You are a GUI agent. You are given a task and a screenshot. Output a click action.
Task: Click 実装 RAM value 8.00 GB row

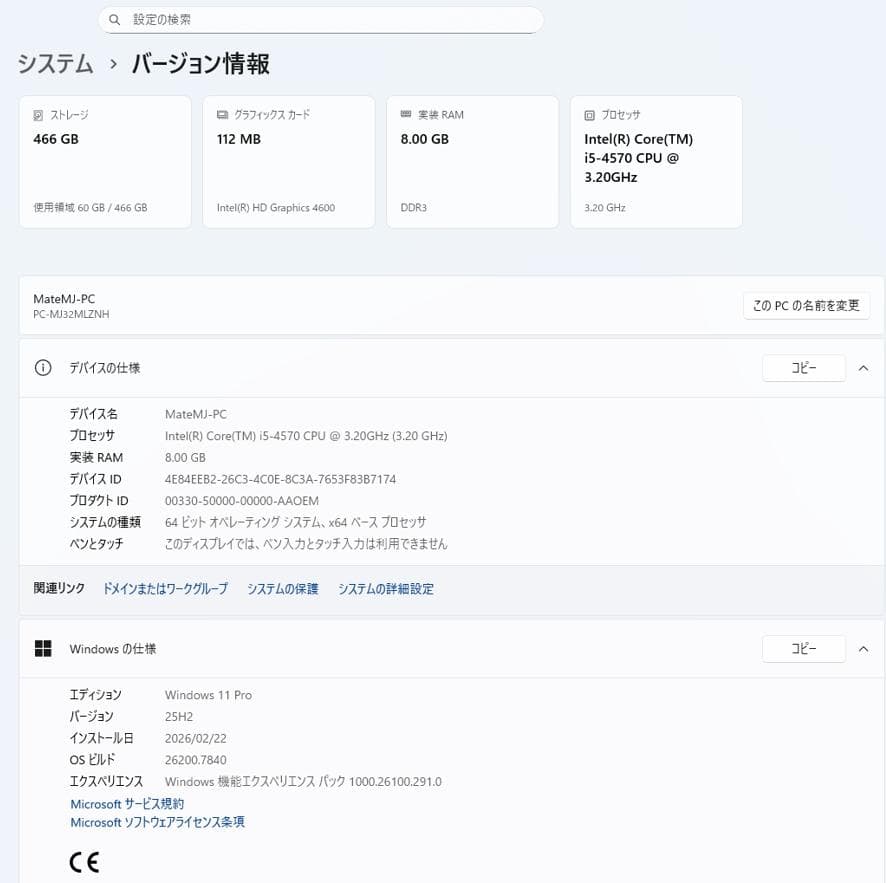click(x=185, y=458)
